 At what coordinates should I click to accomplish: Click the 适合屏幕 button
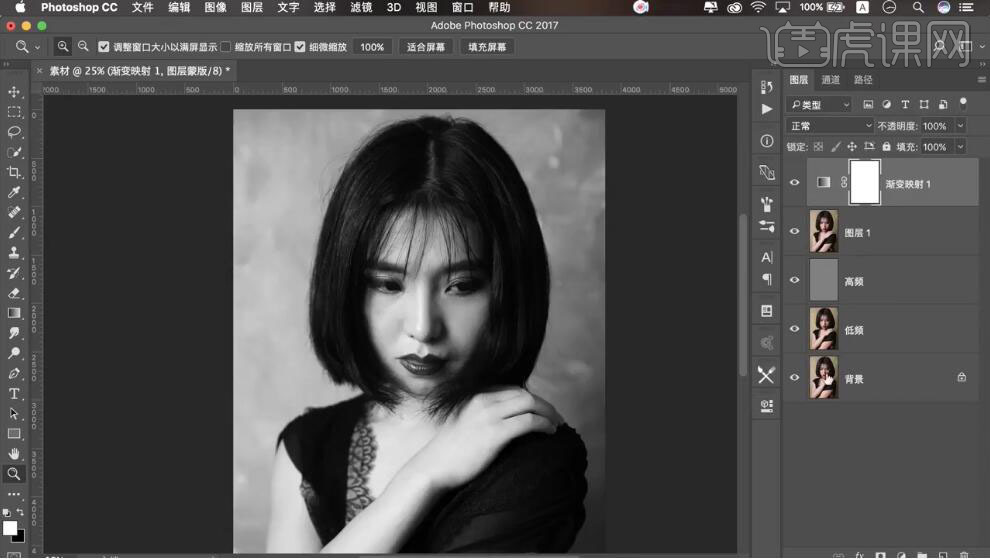coord(426,47)
